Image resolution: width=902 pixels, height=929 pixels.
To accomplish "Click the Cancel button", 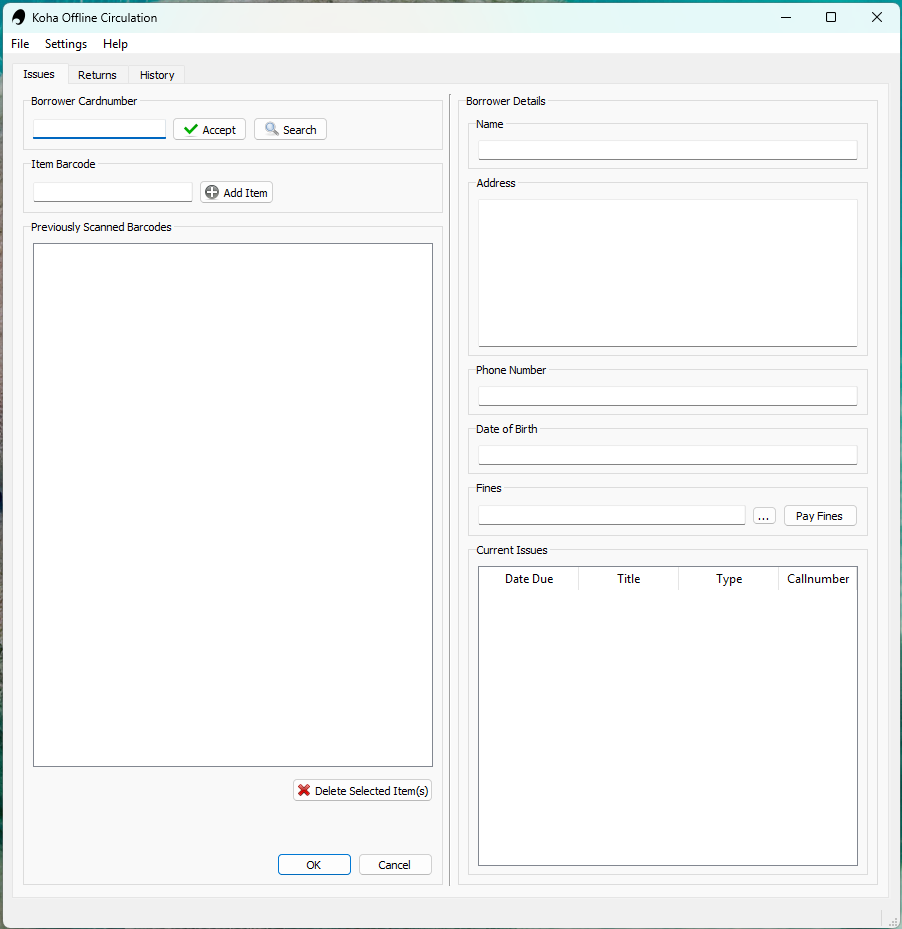I will click(x=395, y=865).
